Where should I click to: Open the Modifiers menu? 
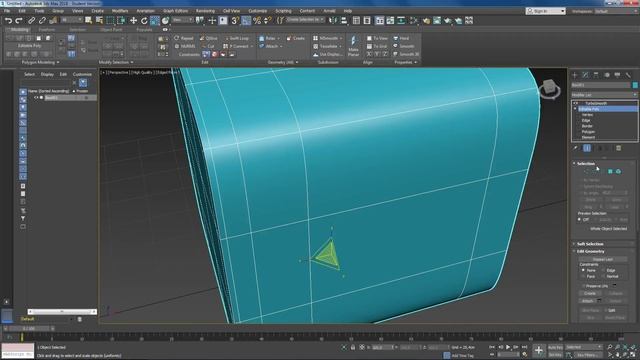pos(120,11)
